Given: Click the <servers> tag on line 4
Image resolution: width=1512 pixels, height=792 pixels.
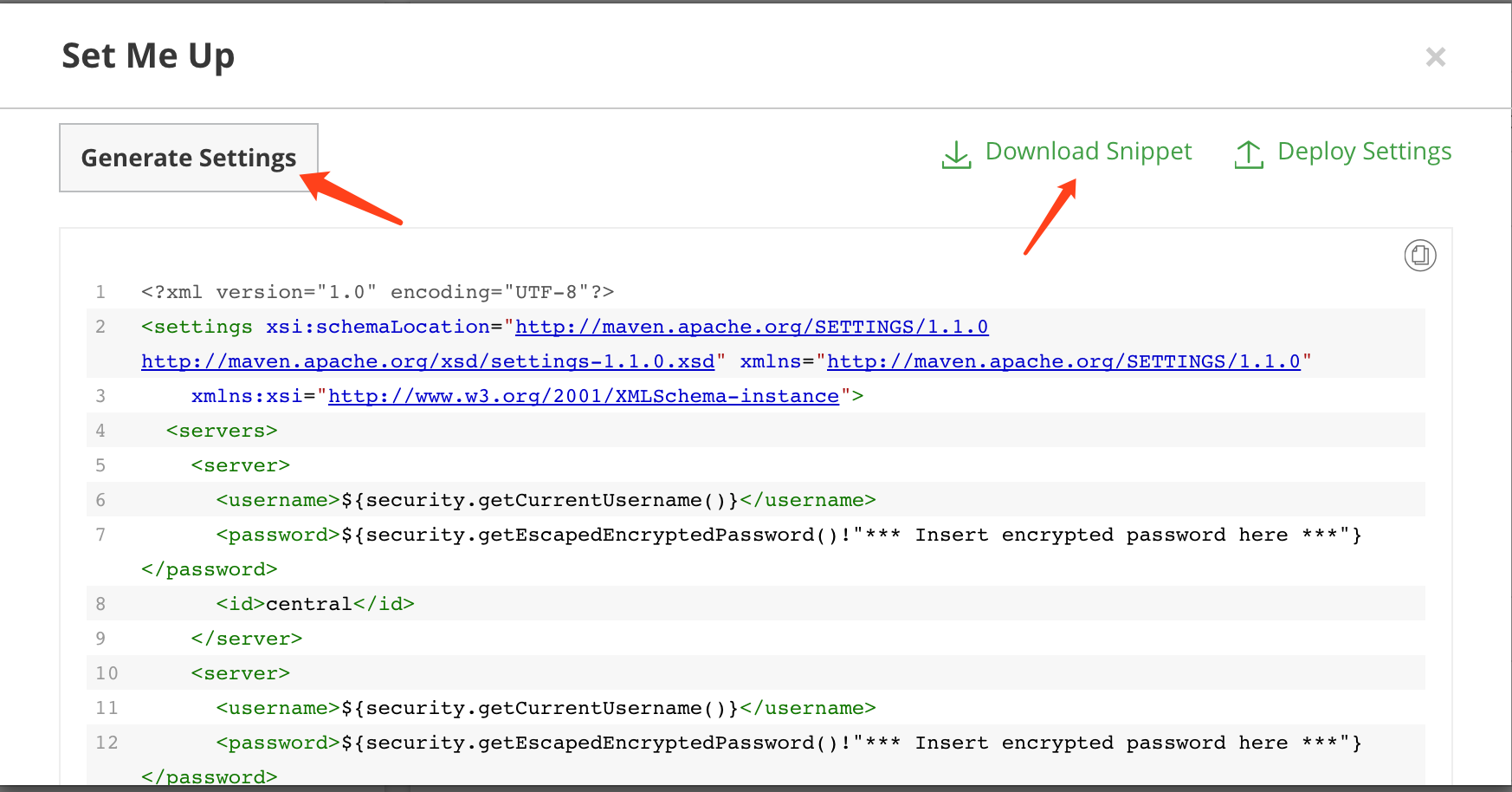Looking at the screenshot, I should click(222, 431).
